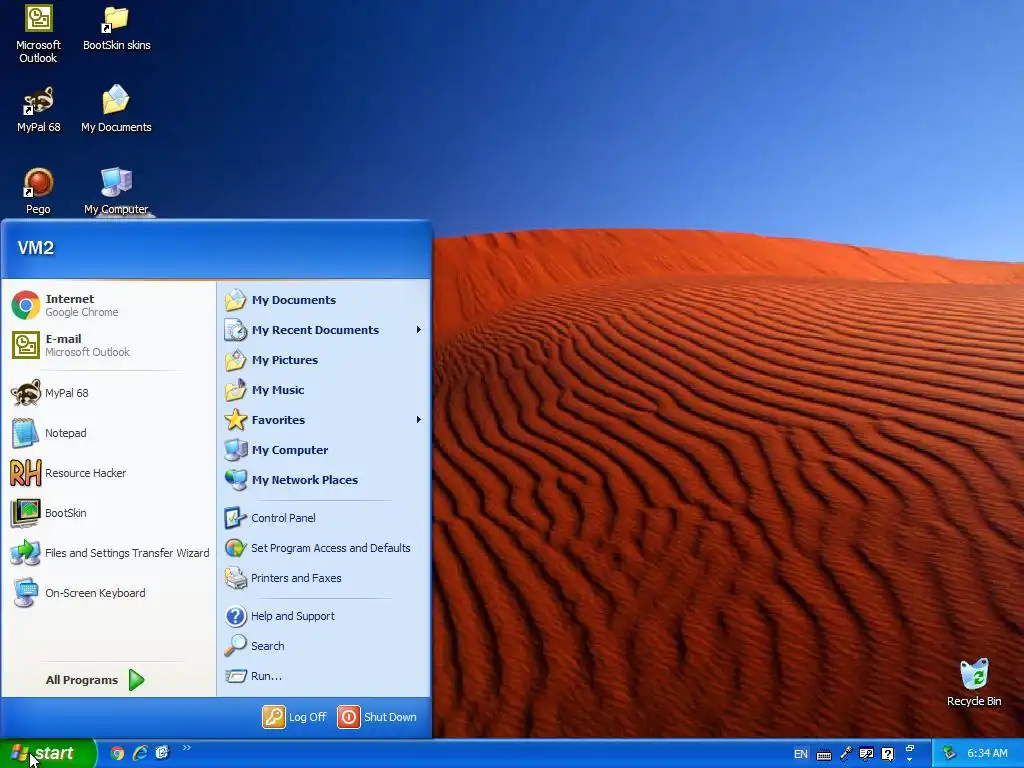Click the microphone icon in the language bar
1024x768 pixels.
tap(846, 754)
